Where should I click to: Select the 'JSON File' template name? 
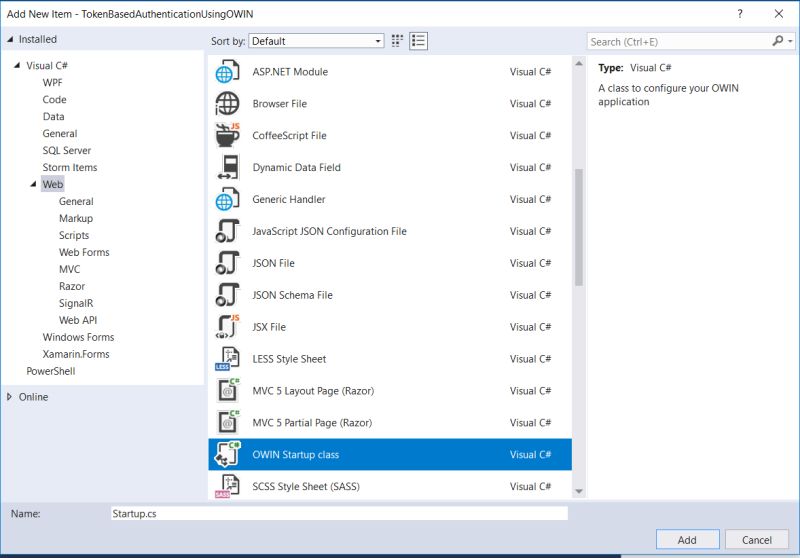(273, 263)
